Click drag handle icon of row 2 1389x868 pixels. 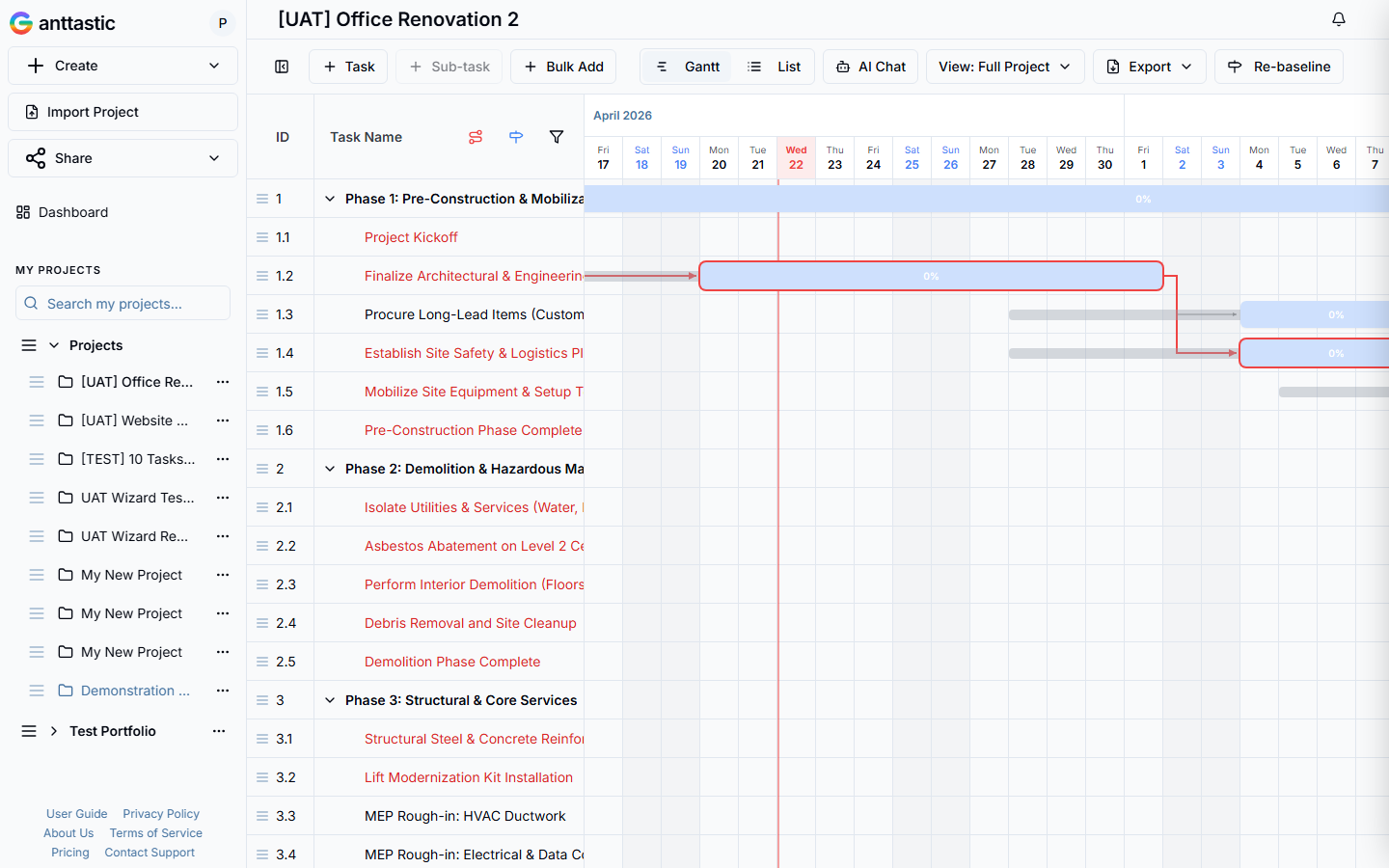click(262, 469)
